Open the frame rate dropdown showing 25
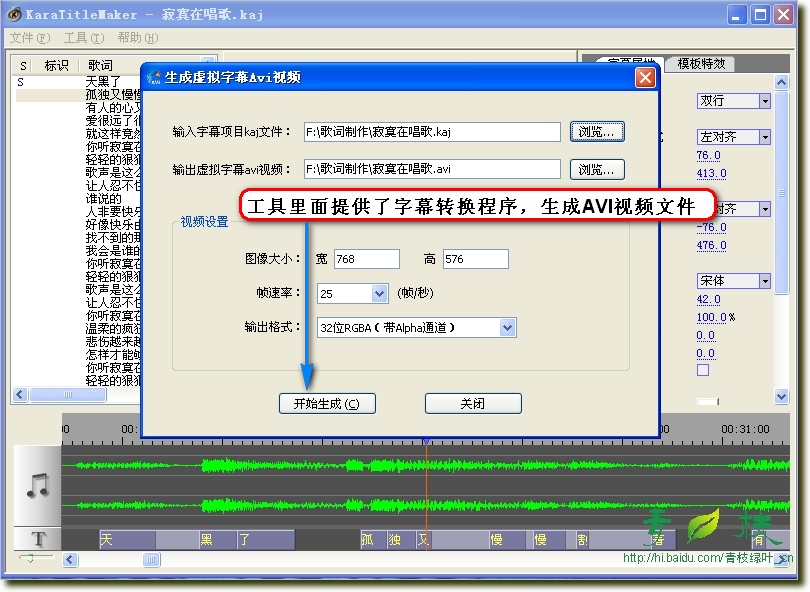 coord(379,293)
